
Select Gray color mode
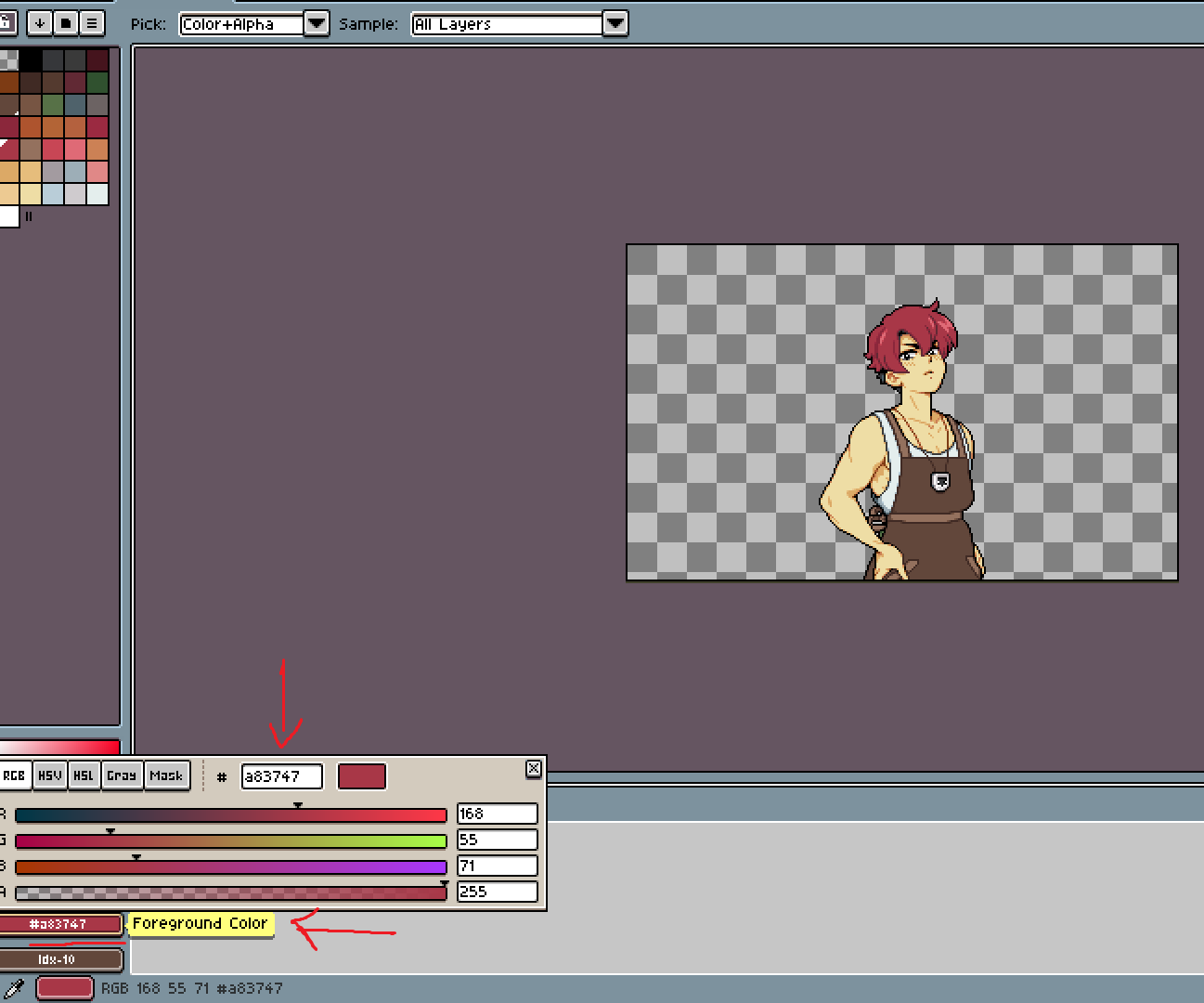point(122,775)
